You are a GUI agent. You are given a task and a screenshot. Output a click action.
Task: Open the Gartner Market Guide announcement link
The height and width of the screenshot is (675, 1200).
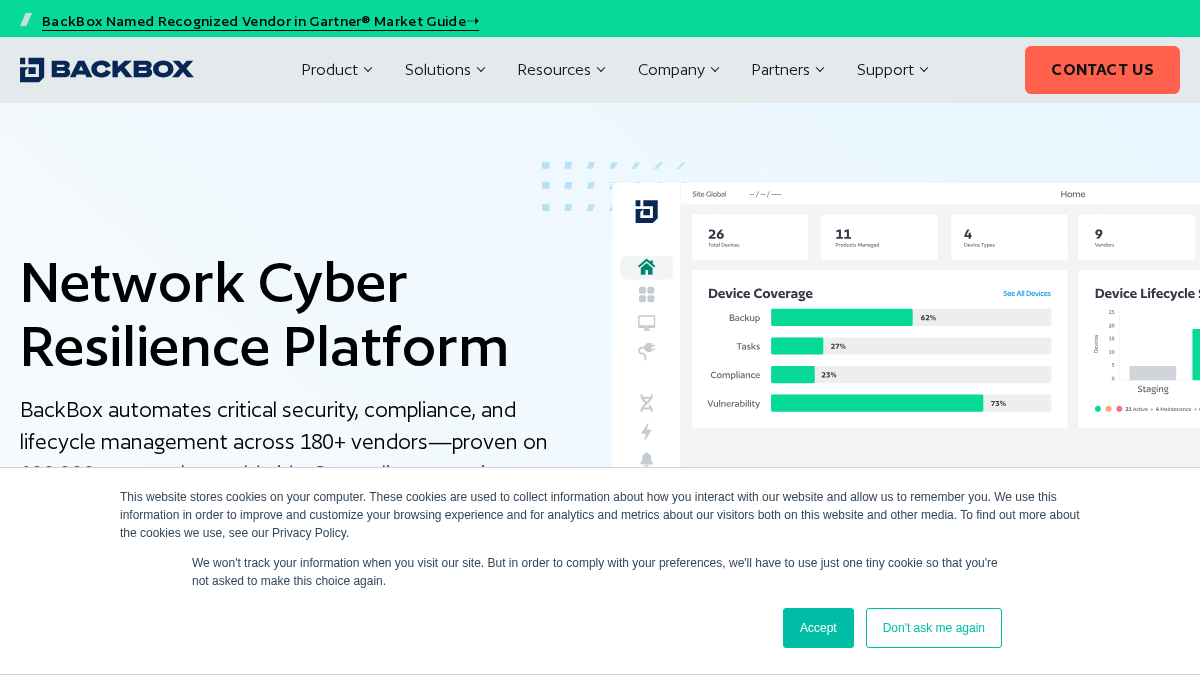tap(260, 21)
